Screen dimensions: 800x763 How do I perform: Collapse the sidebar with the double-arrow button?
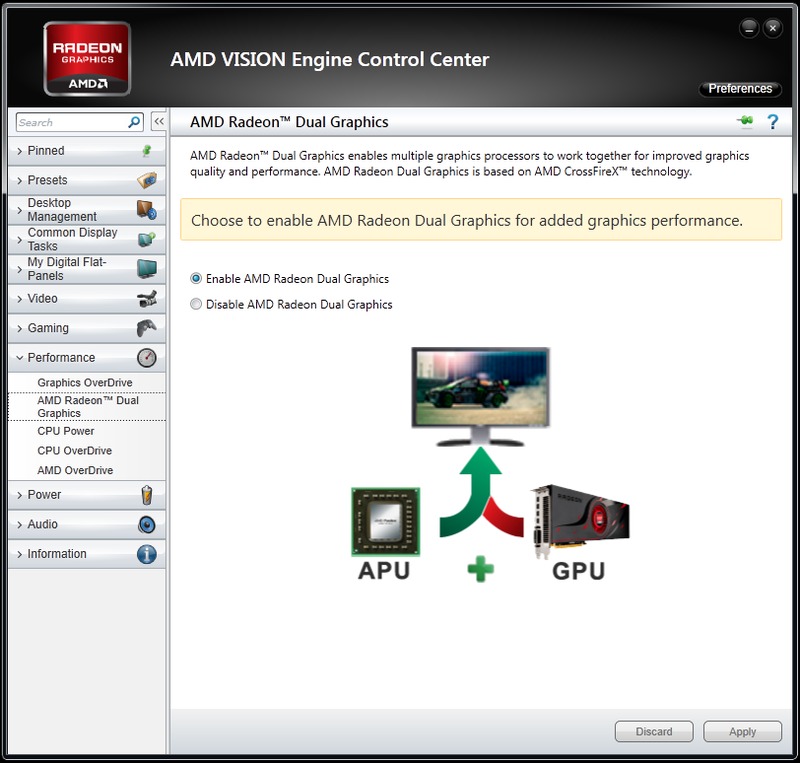click(x=159, y=121)
